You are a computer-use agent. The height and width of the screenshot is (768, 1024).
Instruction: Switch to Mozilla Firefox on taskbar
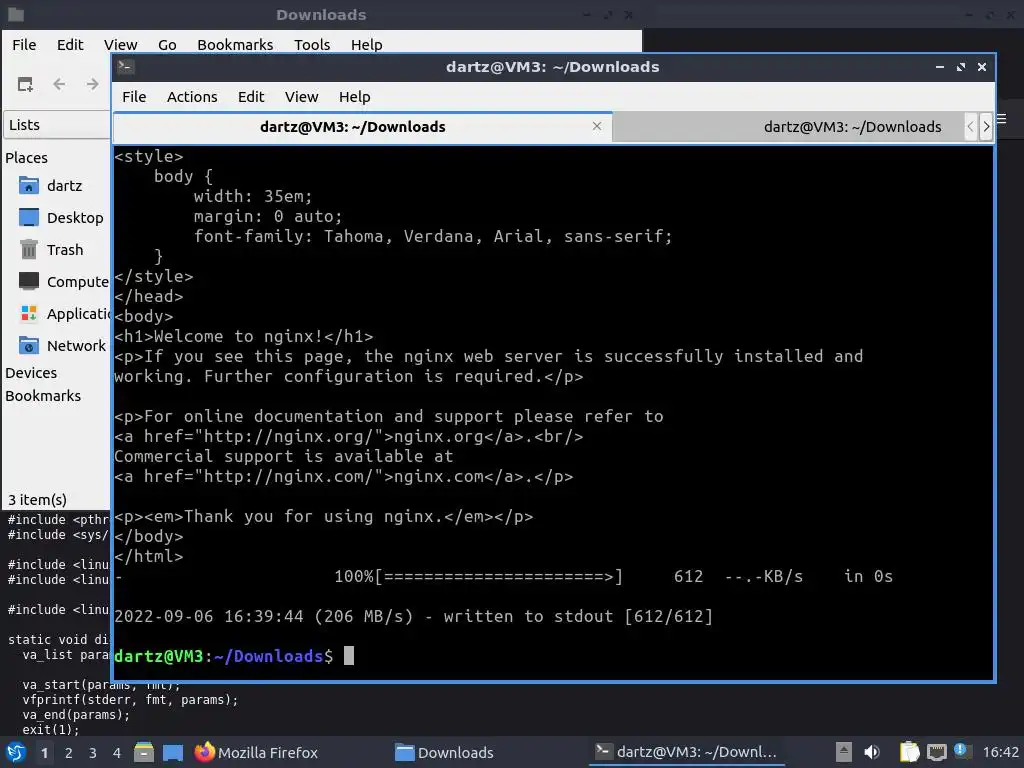257,752
